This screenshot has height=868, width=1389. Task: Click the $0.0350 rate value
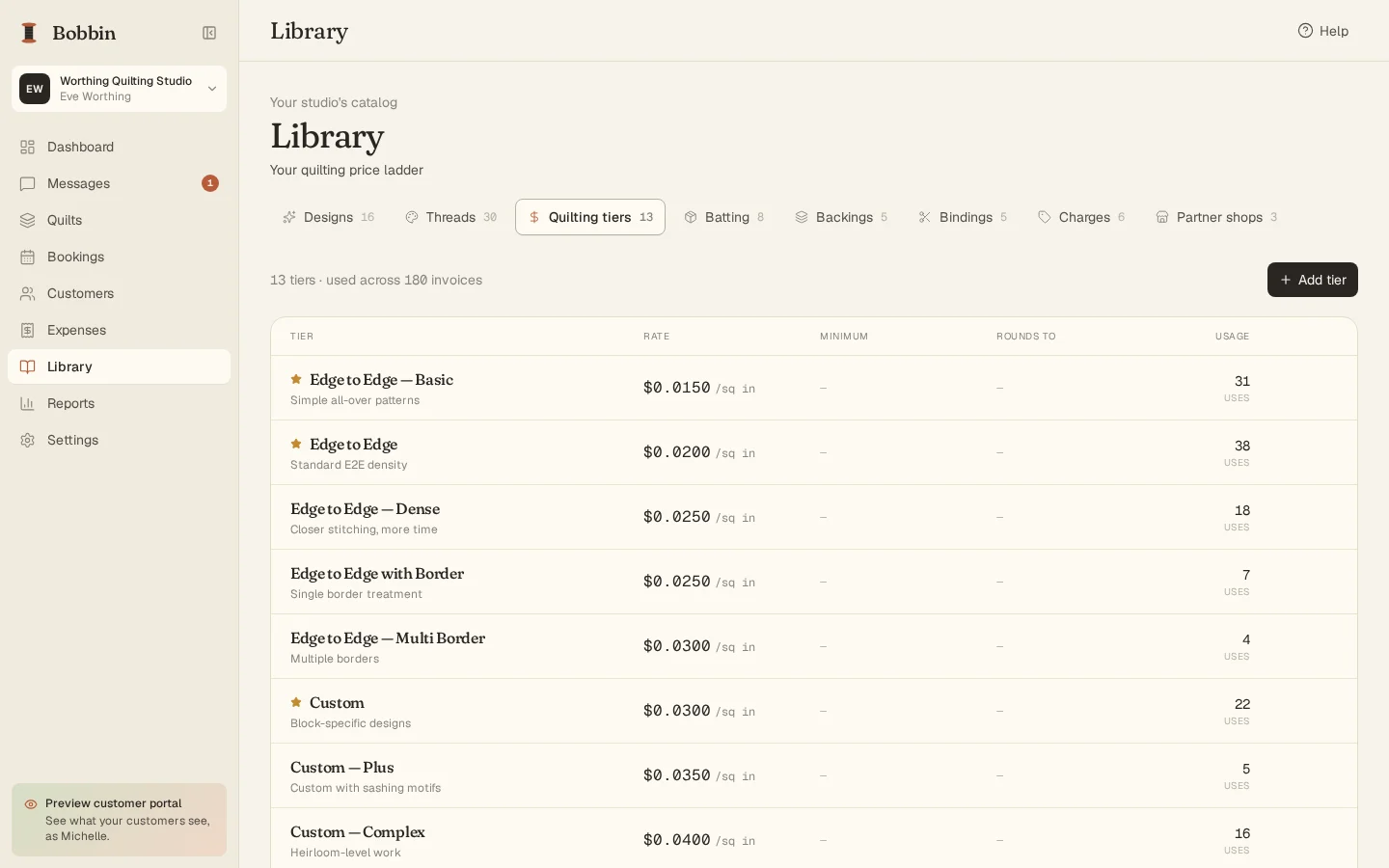(676, 775)
